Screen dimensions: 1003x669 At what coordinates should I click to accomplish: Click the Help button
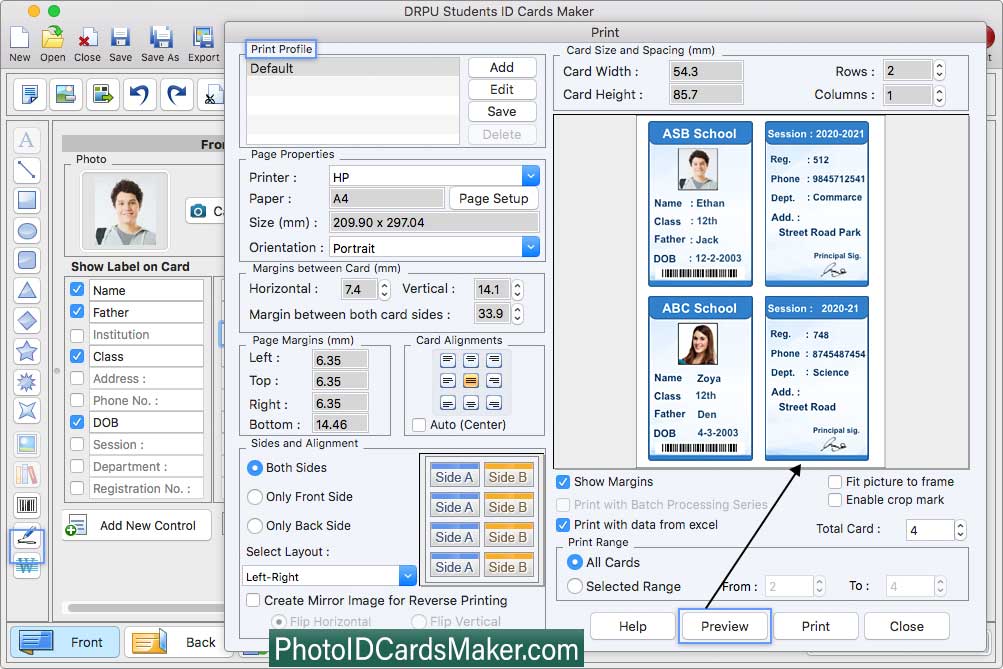click(633, 626)
